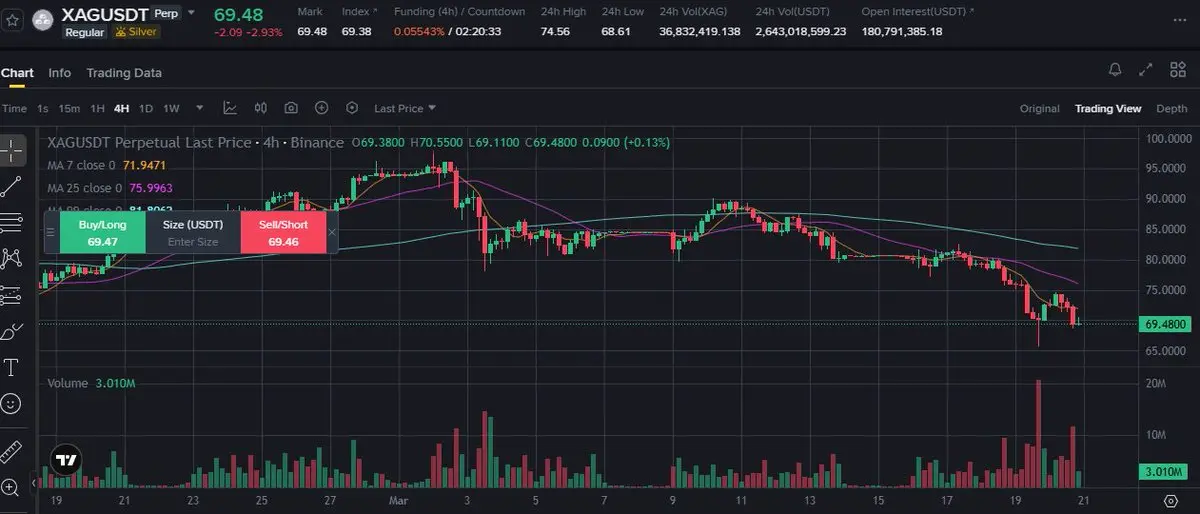Open the Trading Data tab
Image resolution: width=1200 pixels, height=514 pixels.
124,73
